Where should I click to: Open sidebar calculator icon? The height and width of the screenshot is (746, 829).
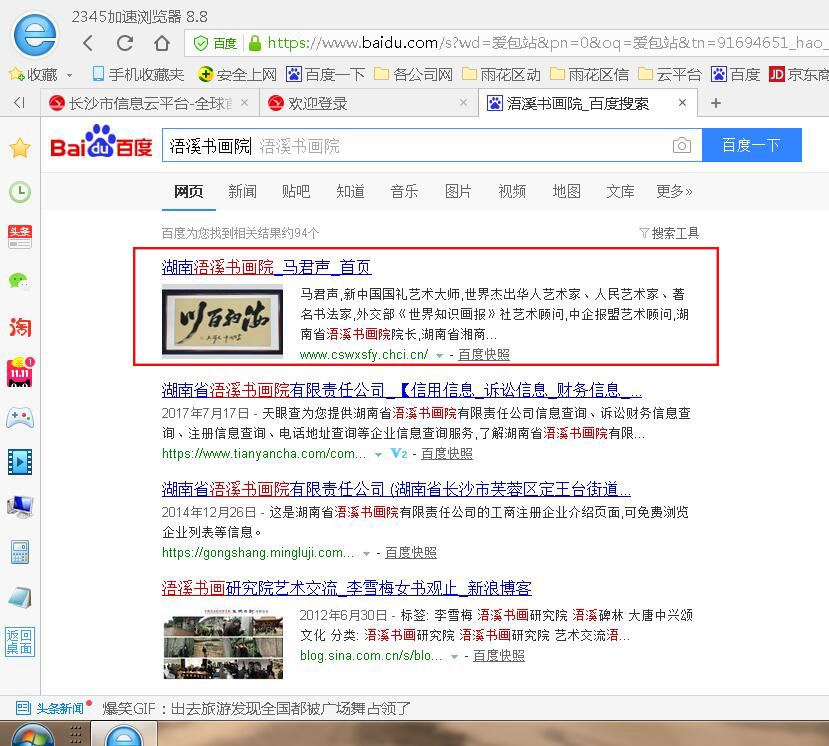20,552
